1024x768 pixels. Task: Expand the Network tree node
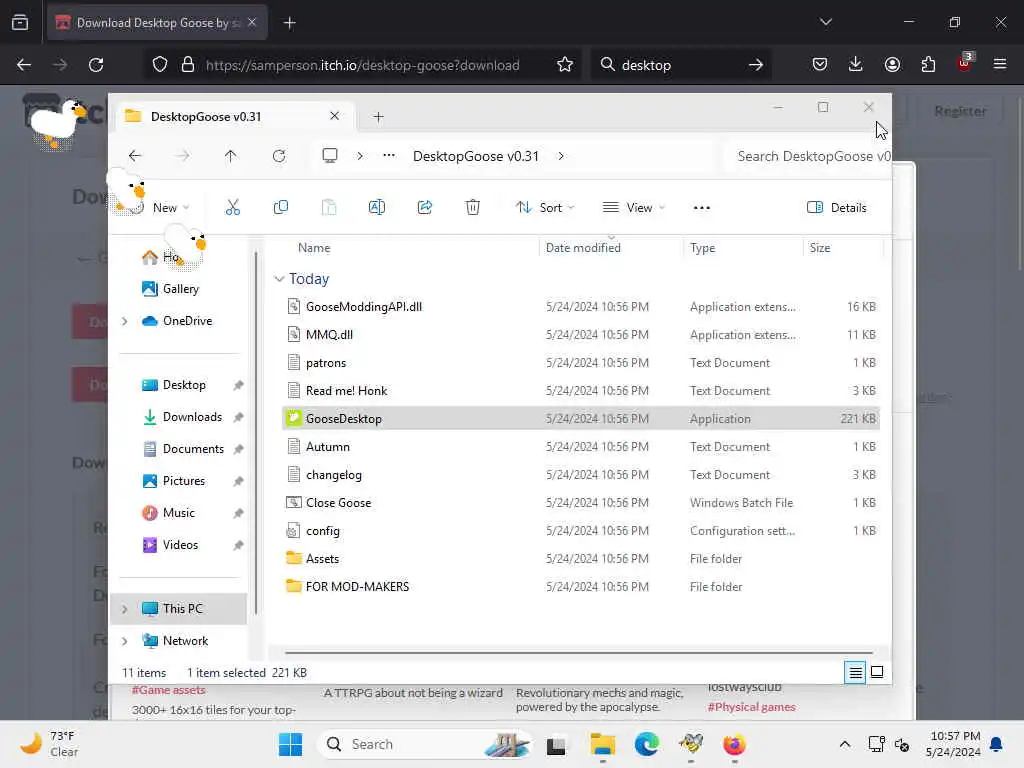click(x=124, y=641)
